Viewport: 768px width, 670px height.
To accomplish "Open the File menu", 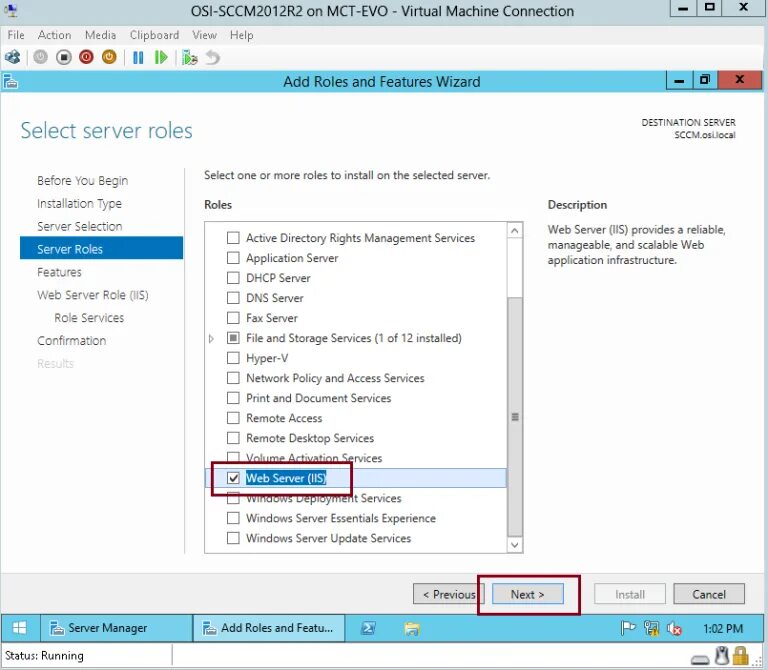I will coord(16,35).
